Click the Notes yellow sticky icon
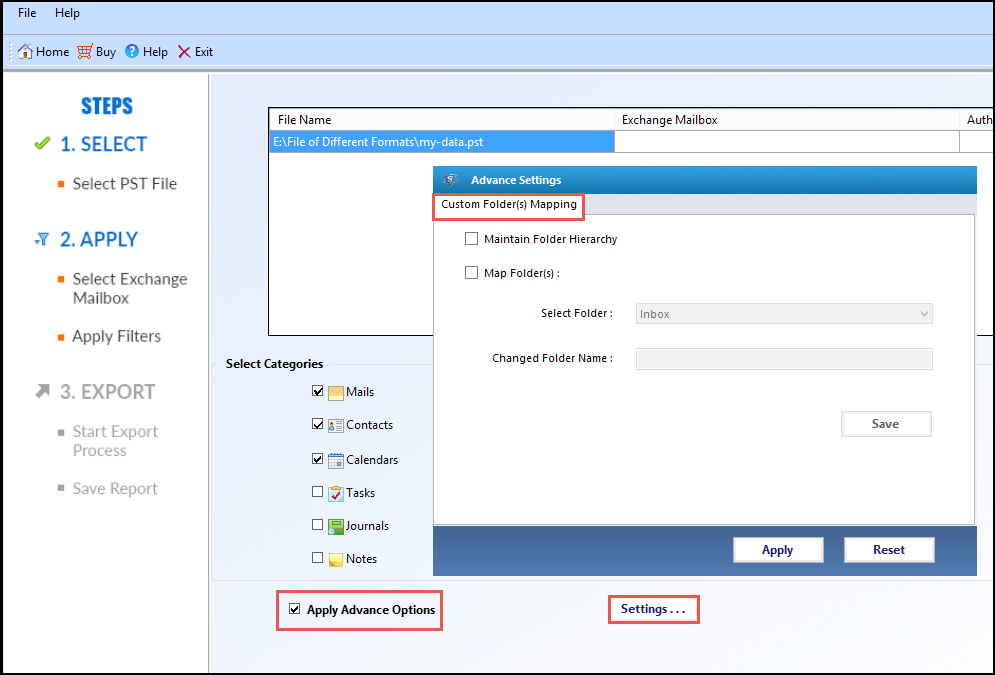 coord(336,559)
